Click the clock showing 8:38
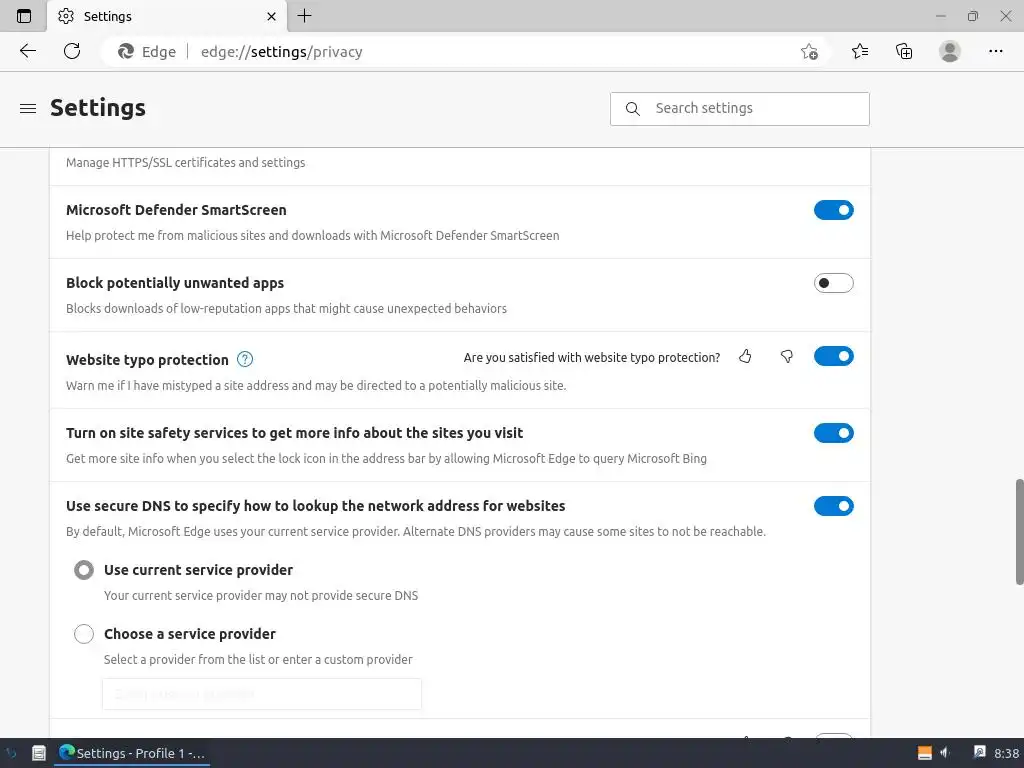 click(1006, 753)
